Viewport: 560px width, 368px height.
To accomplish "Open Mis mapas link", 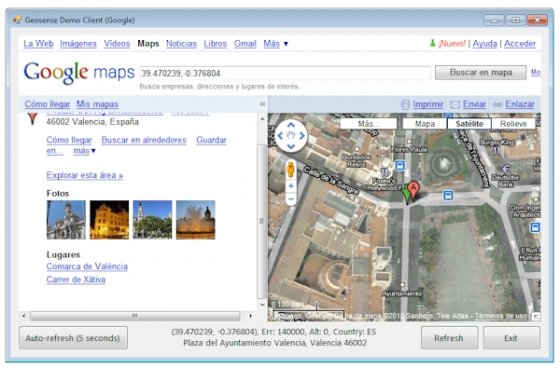I will 97,104.
